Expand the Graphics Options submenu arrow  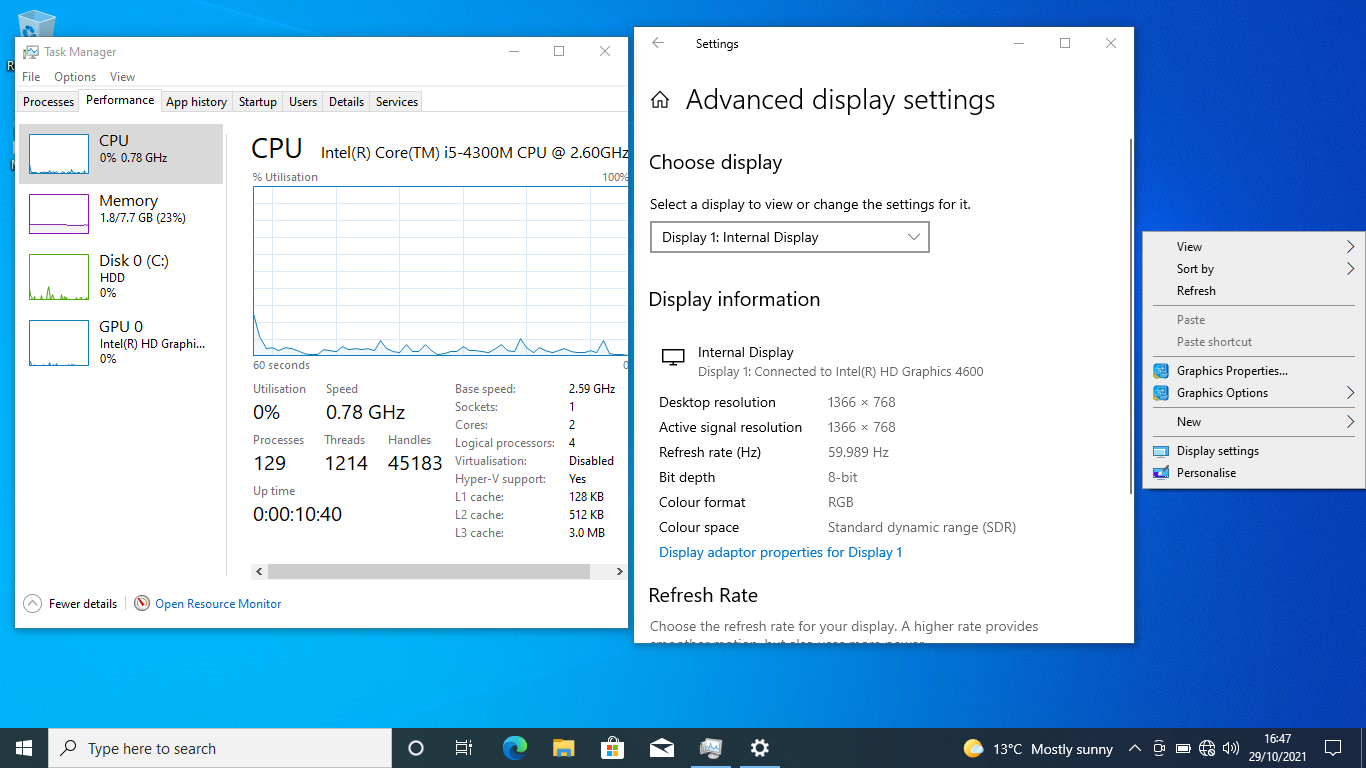[1350, 393]
